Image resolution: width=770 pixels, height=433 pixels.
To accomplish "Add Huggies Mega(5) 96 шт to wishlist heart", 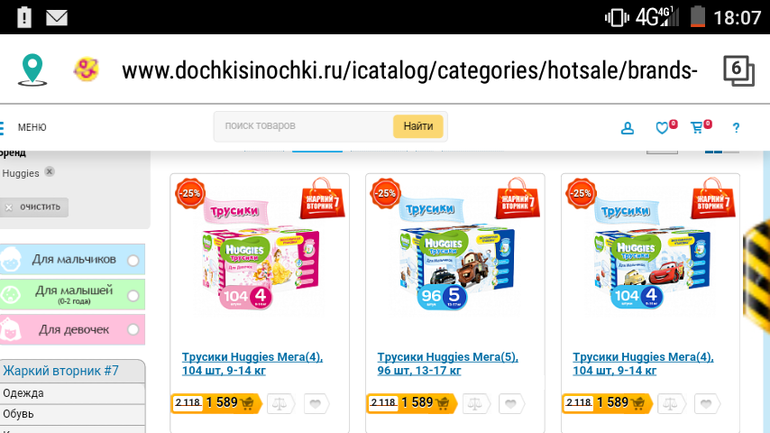I will point(511,404).
